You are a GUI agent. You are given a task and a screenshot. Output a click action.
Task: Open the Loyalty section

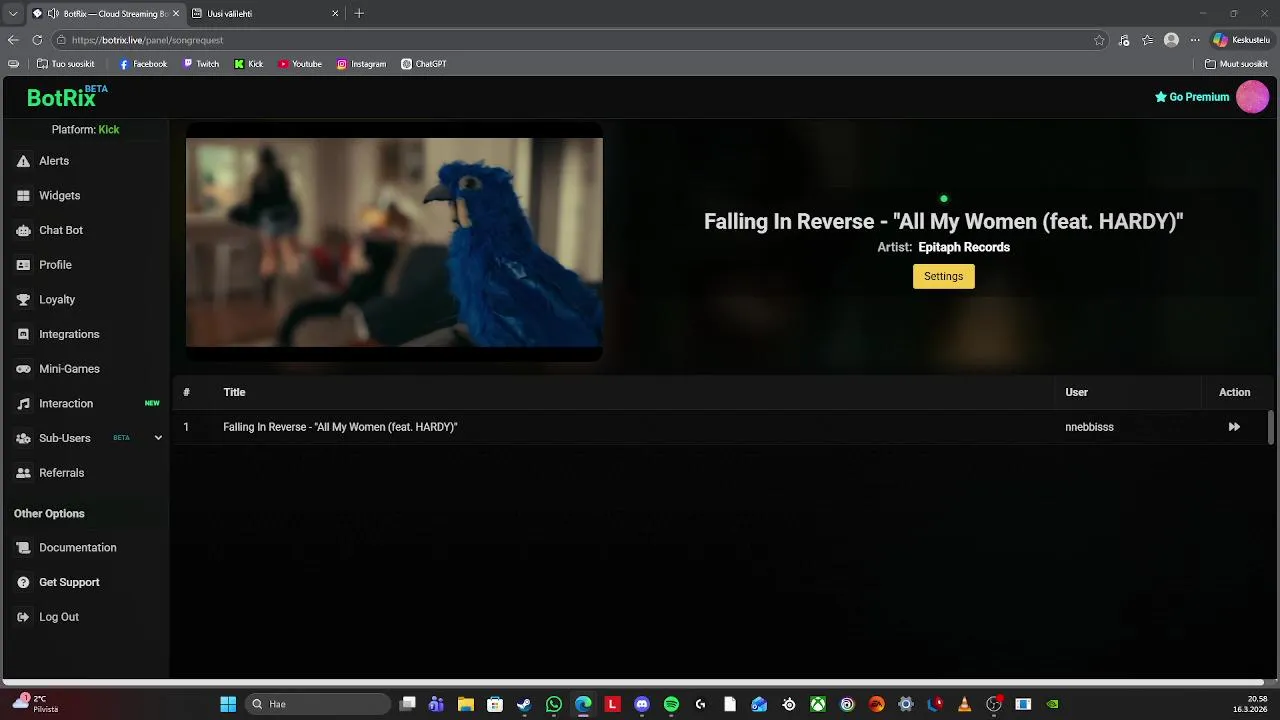(57, 300)
